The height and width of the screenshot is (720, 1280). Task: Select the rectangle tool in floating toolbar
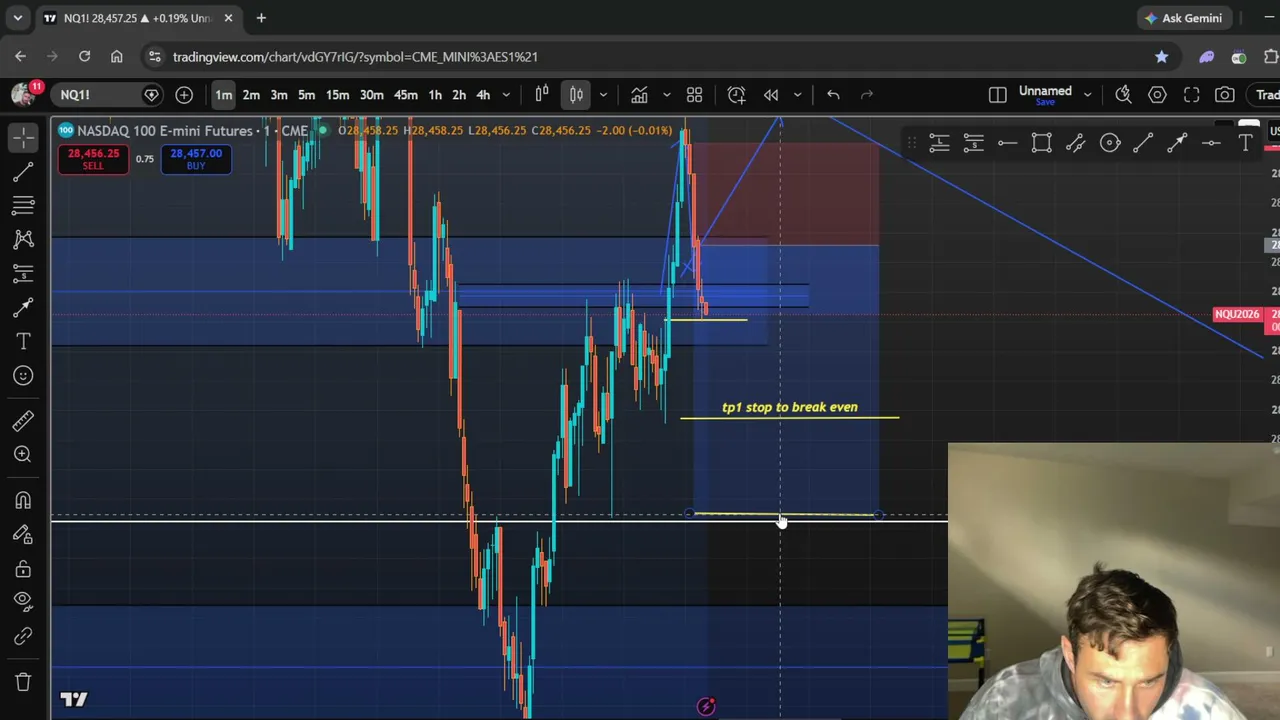coord(1041,144)
